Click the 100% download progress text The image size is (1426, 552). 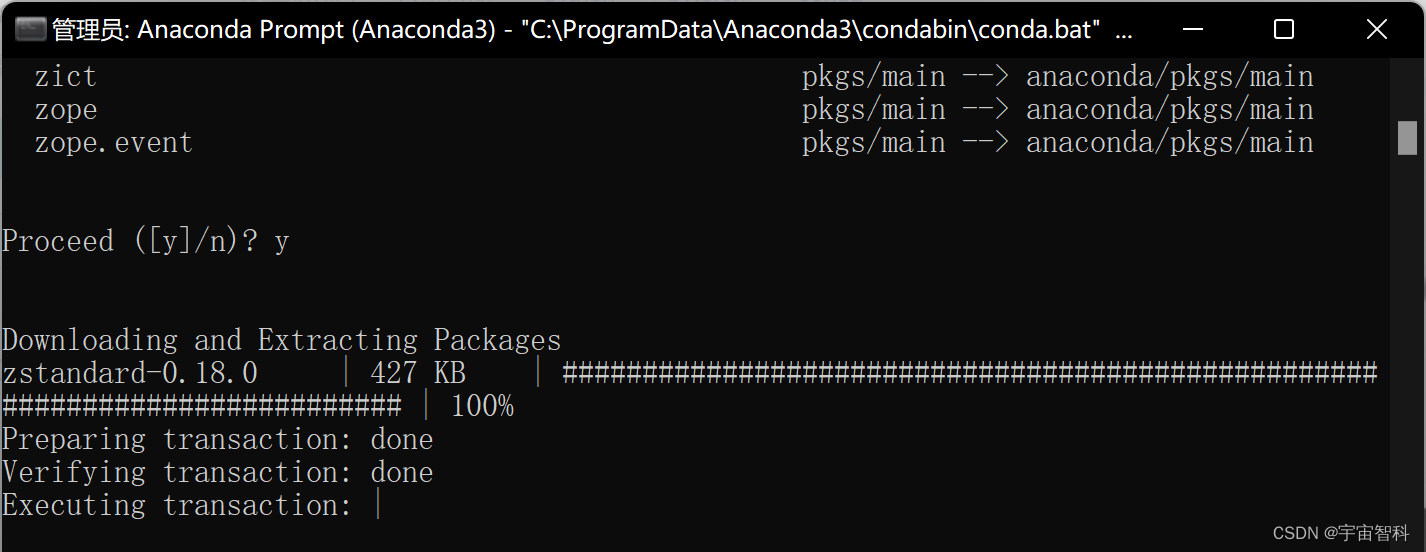click(x=482, y=406)
